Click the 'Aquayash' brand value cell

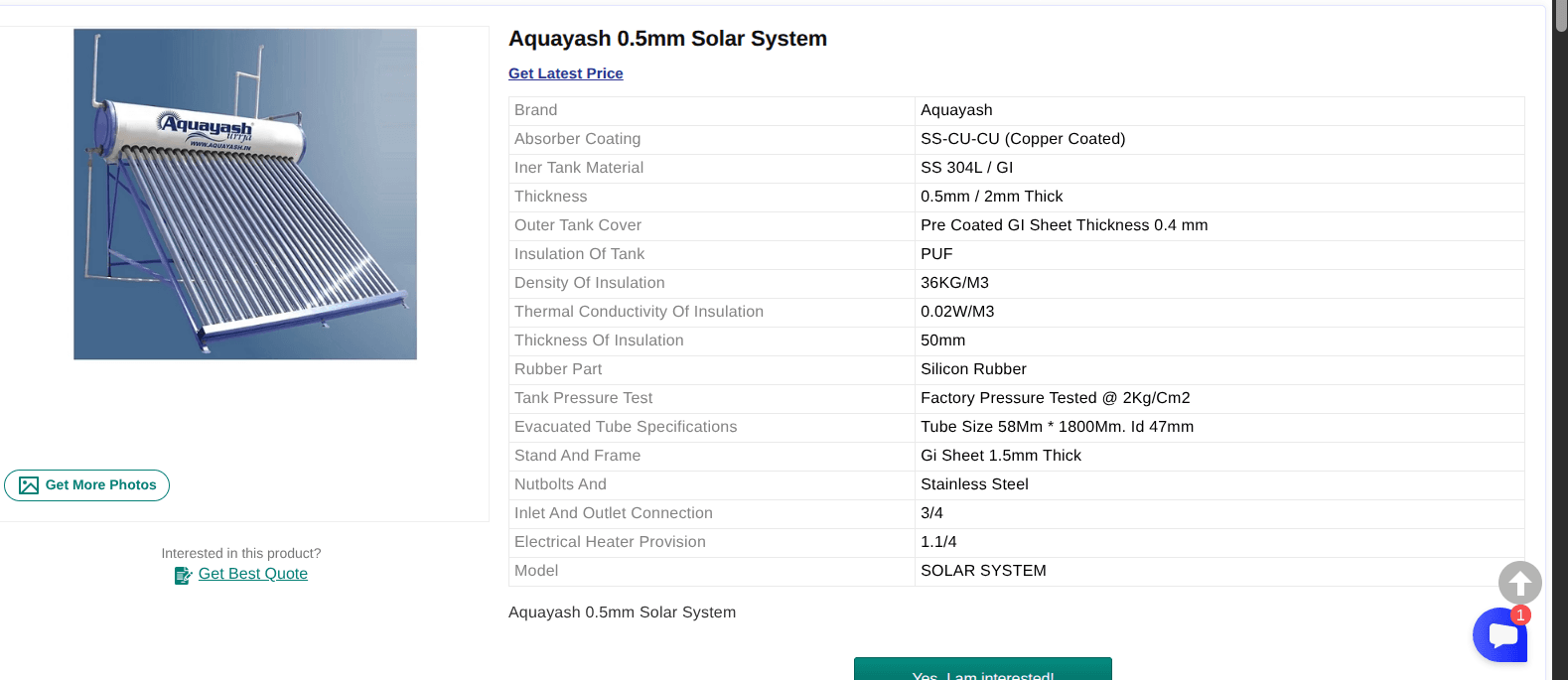[1219, 110]
